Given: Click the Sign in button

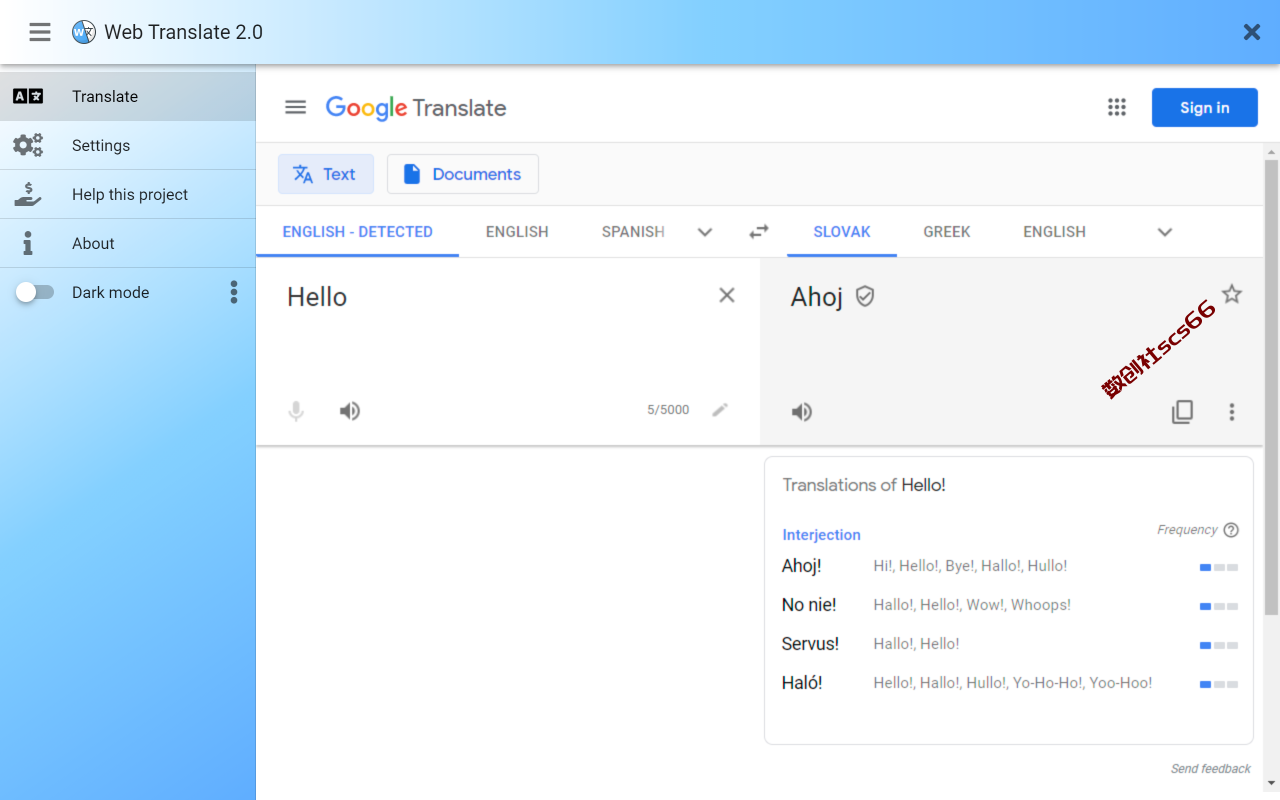Looking at the screenshot, I should coord(1205,108).
